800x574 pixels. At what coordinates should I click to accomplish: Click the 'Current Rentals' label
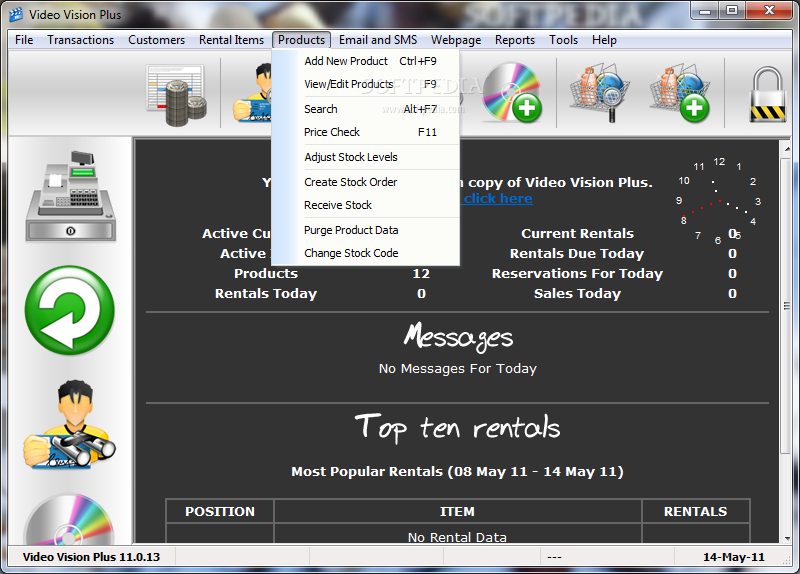[578, 234]
